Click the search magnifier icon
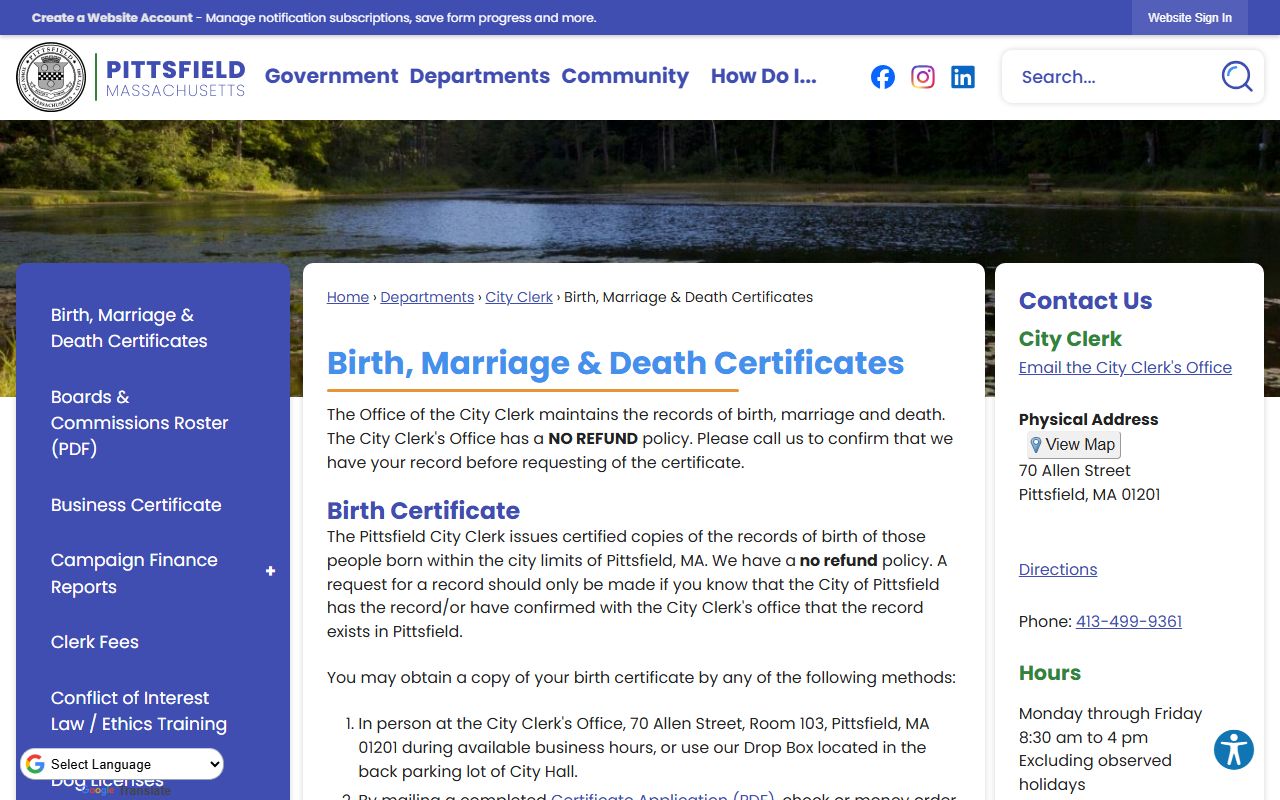Viewport: 1280px width, 800px height. [x=1236, y=77]
